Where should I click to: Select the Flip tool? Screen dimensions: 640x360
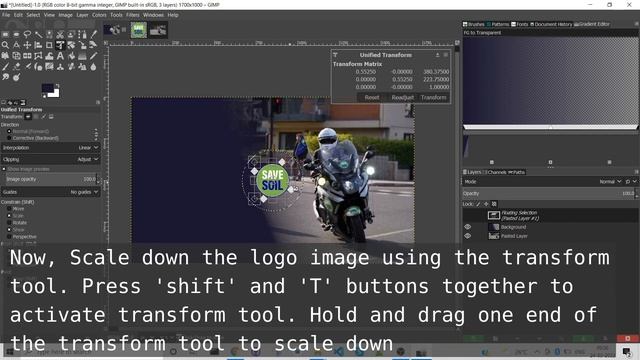coord(27,56)
